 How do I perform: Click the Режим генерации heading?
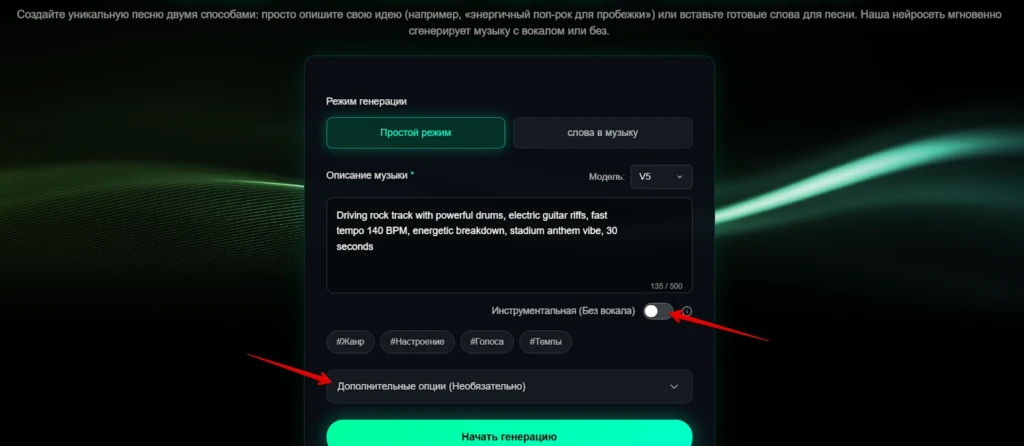(366, 102)
